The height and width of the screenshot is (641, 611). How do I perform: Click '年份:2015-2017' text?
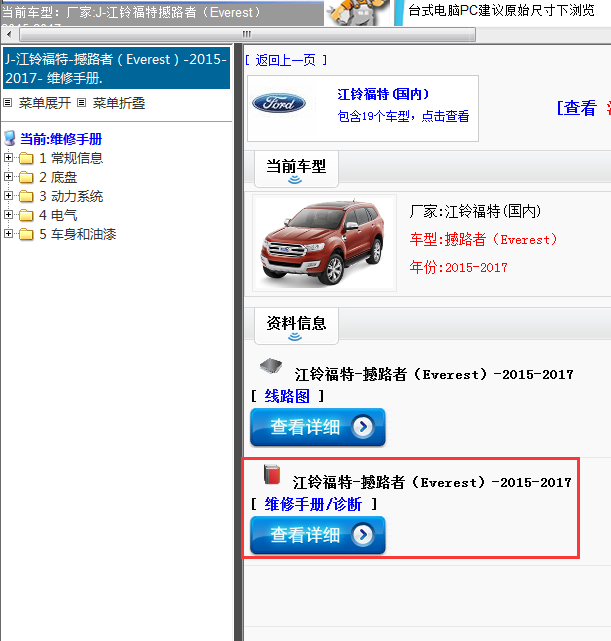click(x=458, y=267)
